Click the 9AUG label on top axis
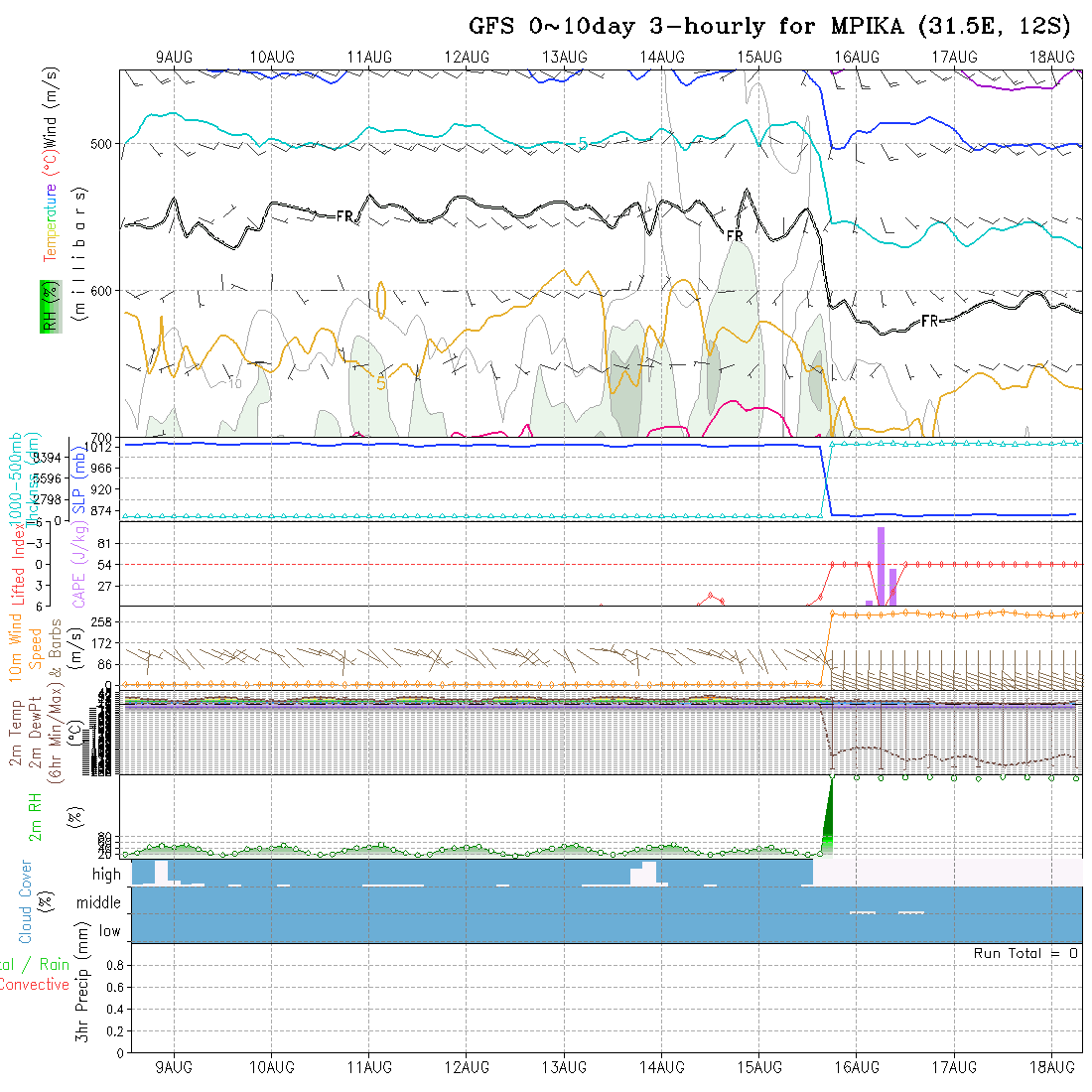The width and height of the screenshot is (1092, 1092). 174,58
